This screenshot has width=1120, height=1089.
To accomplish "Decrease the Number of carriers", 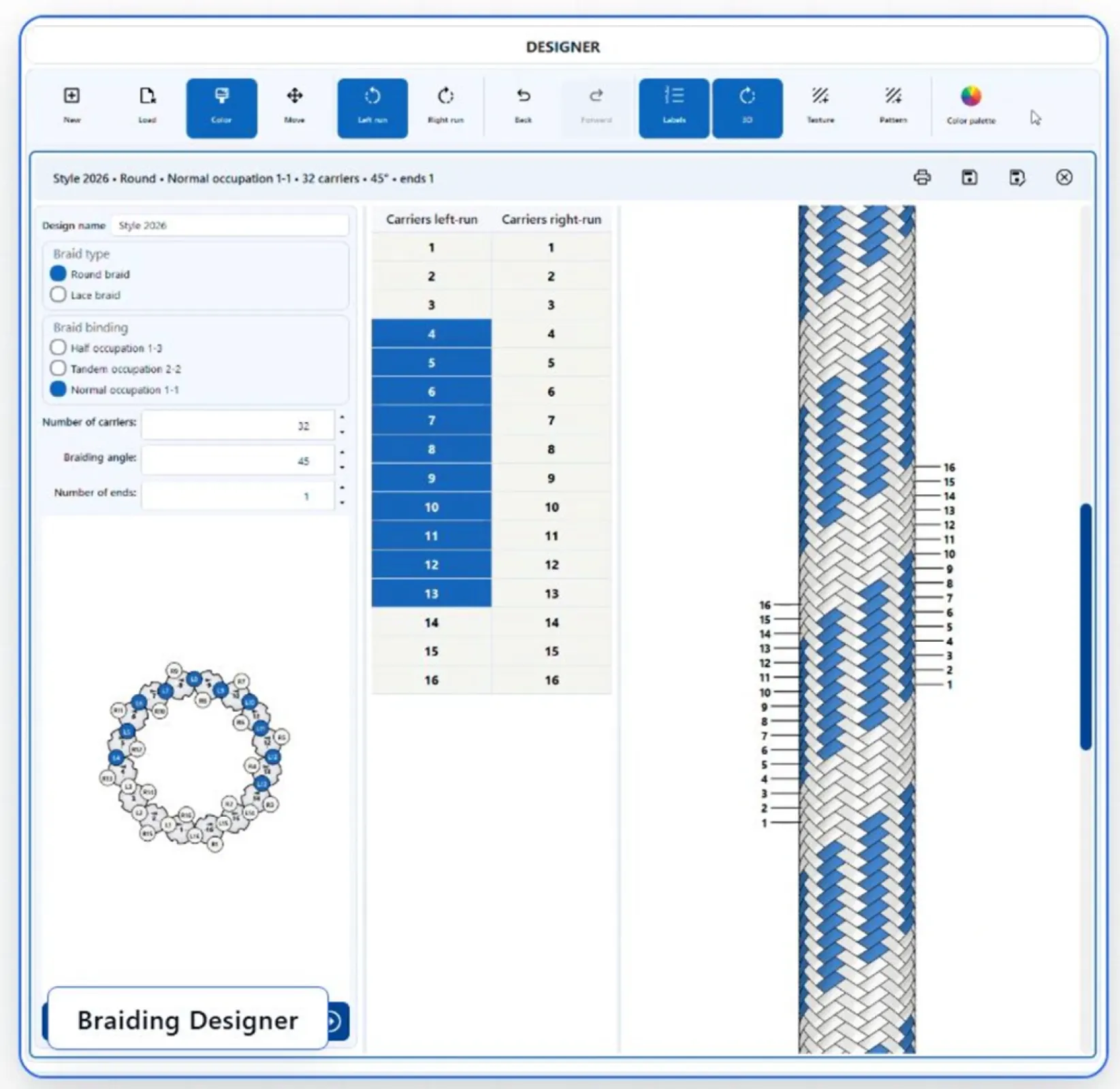I will [x=342, y=432].
